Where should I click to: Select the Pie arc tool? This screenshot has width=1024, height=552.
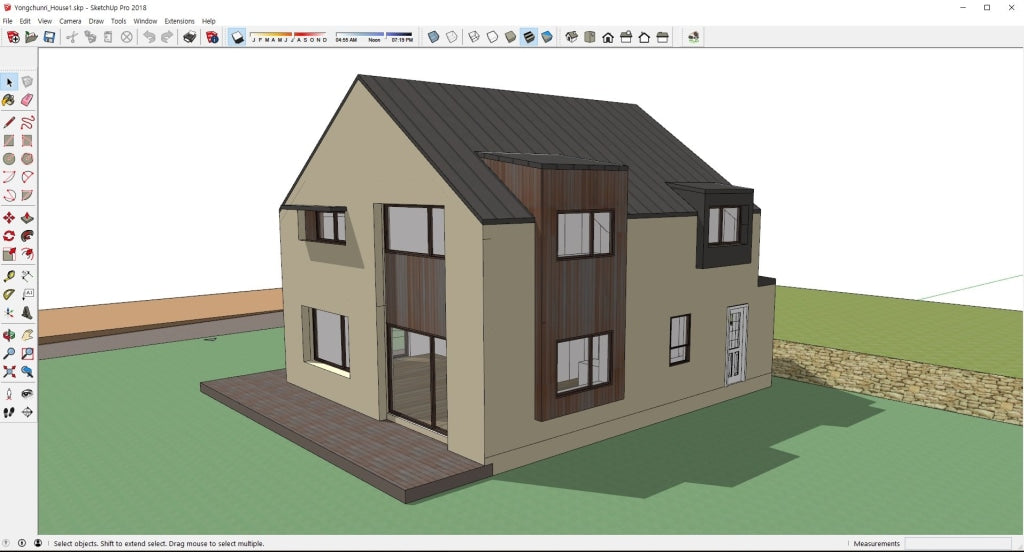click(27, 195)
